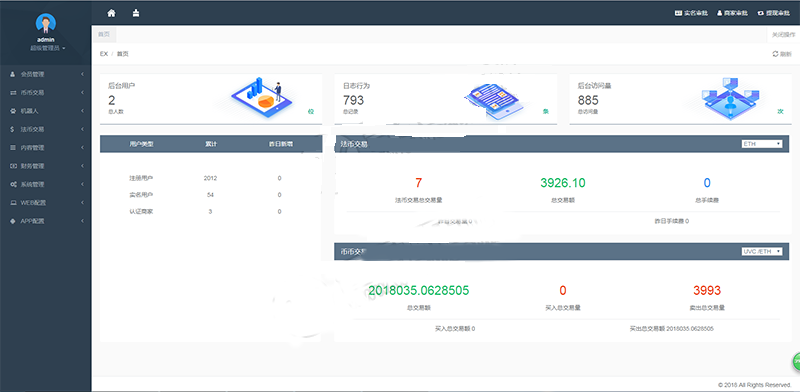
Task: Click the gears icon for 系统管理
Action: (13, 184)
